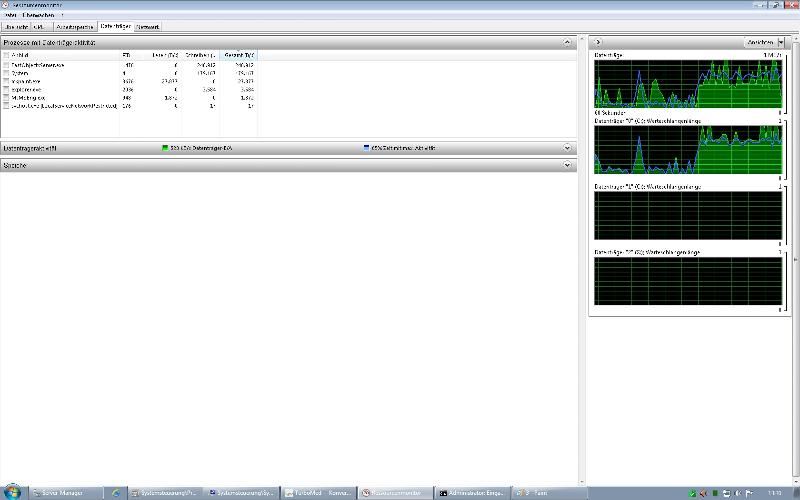Click the network tray icon
The image size is (800, 500).
[x=726, y=493]
